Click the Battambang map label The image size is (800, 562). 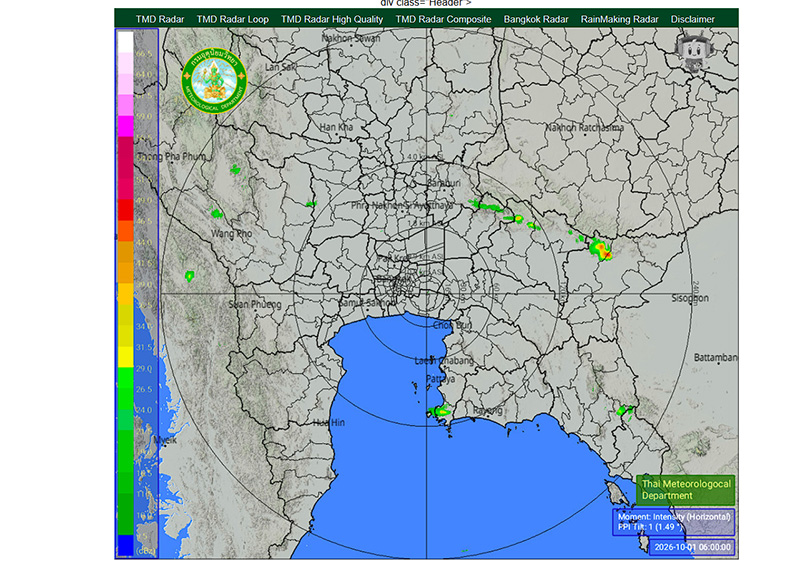coord(716,357)
